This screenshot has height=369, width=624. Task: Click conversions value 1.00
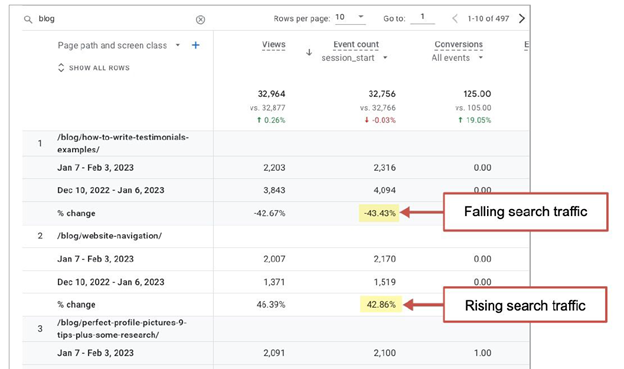[x=482, y=353]
